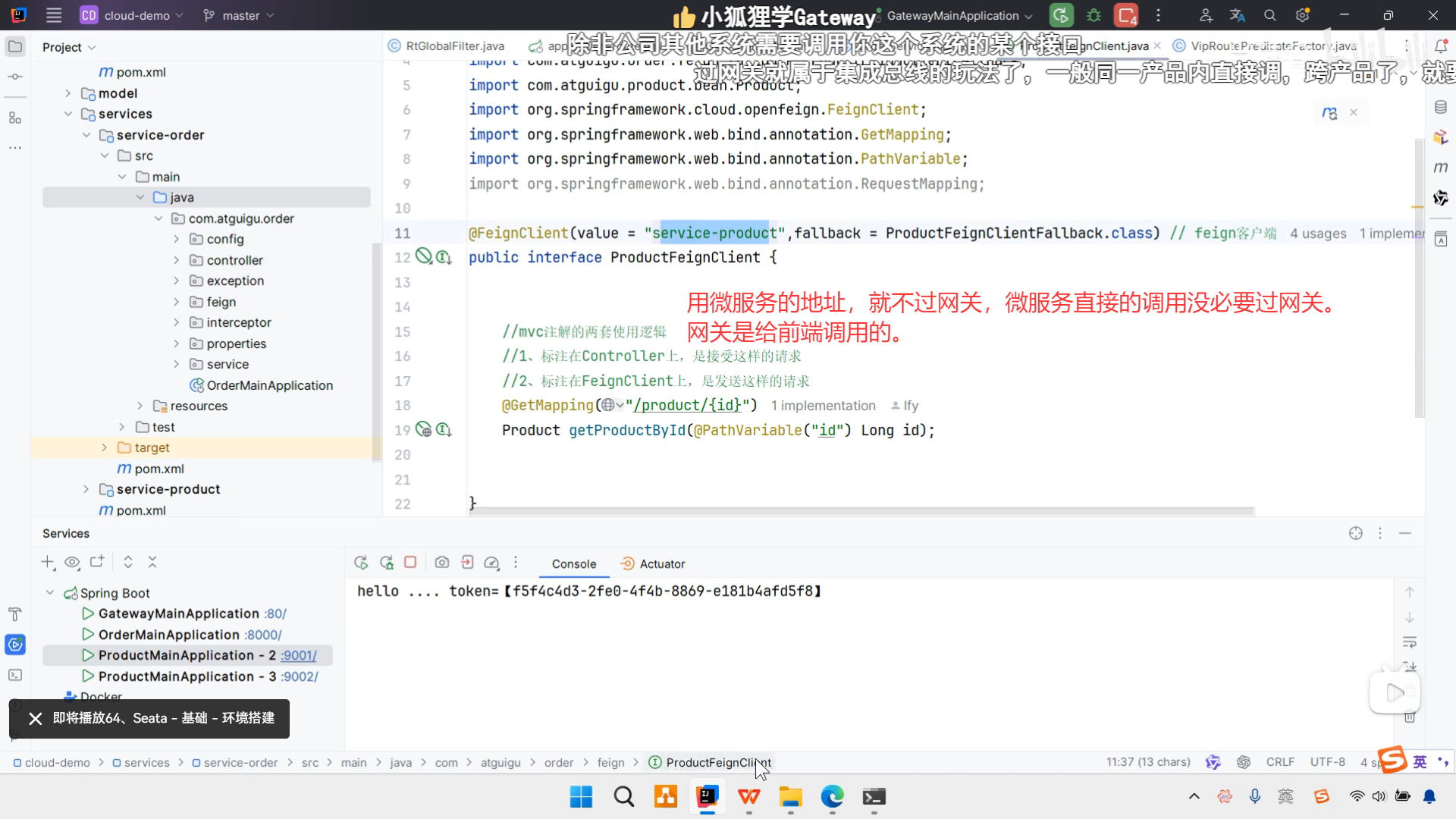Click the 4 usages inlay hint
The image size is (1456, 819).
coord(1318,234)
